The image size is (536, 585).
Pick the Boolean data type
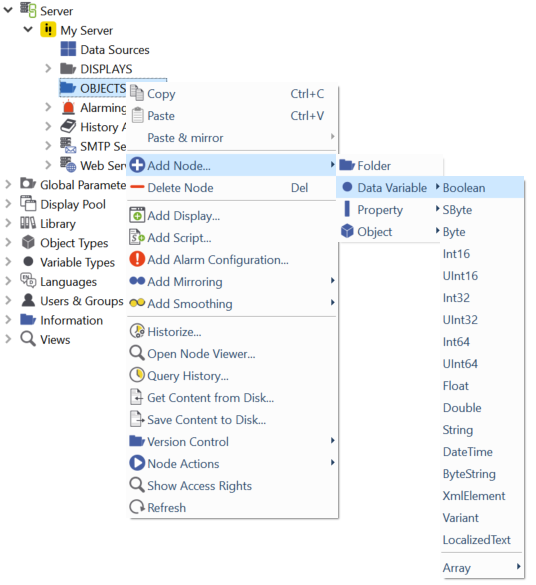[x=482, y=188]
